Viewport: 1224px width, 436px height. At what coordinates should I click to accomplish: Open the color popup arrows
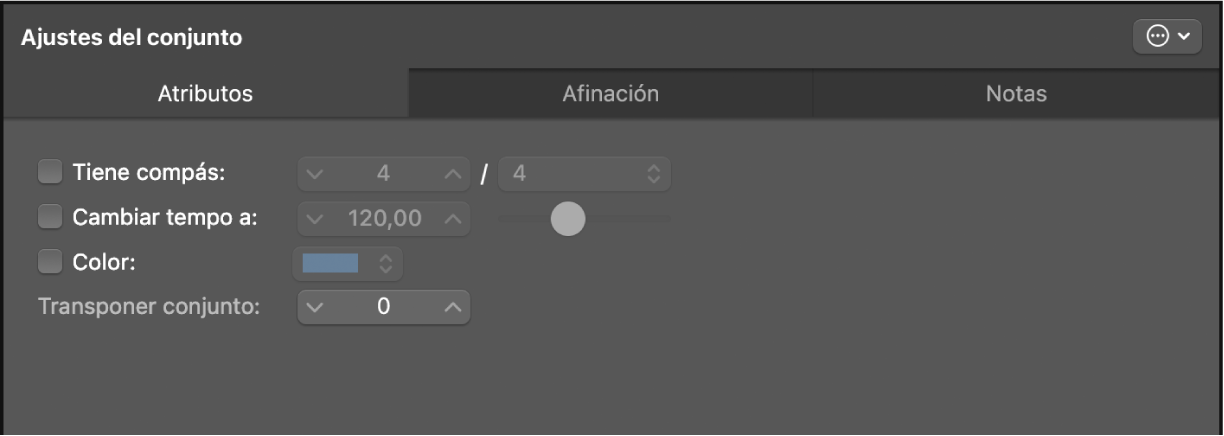[385, 263]
